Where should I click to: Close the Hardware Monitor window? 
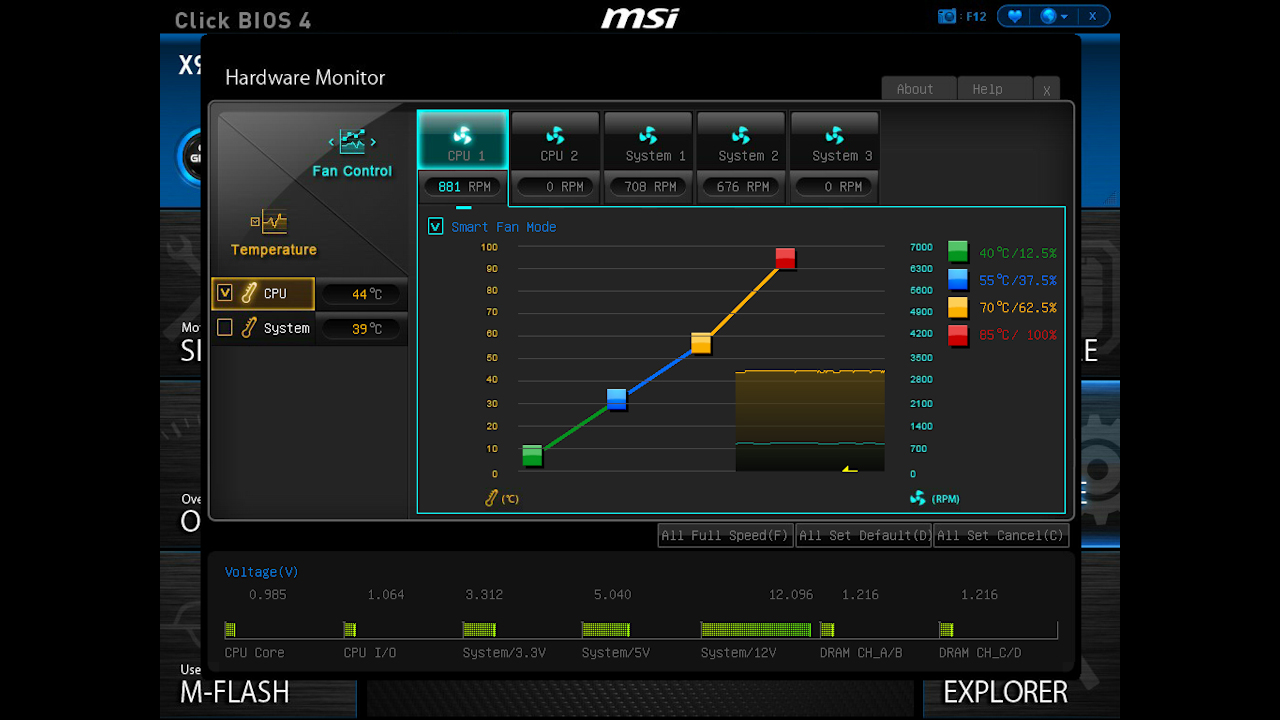click(x=1046, y=89)
